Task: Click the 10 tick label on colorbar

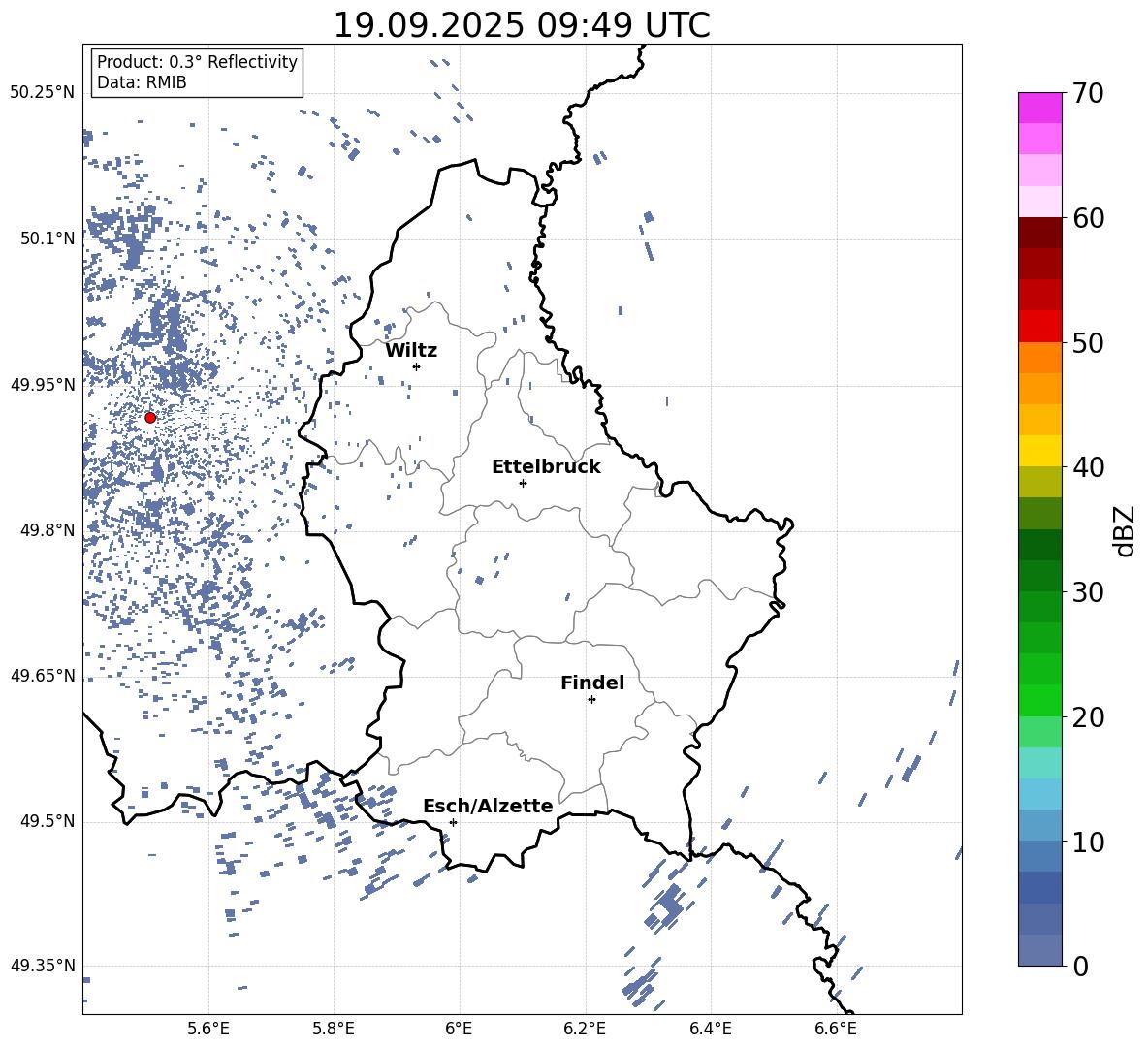Action: [1088, 842]
